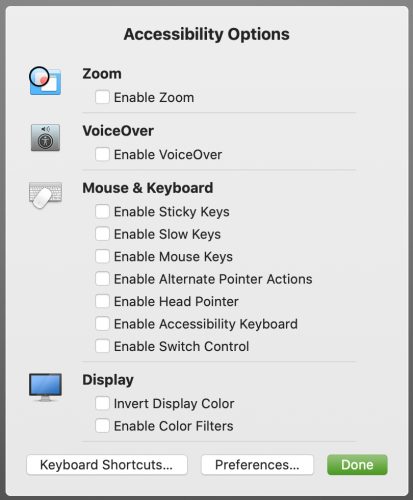Open Preferences… button
This screenshot has height=500, width=413.
pyautogui.click(x=257, y=465)
